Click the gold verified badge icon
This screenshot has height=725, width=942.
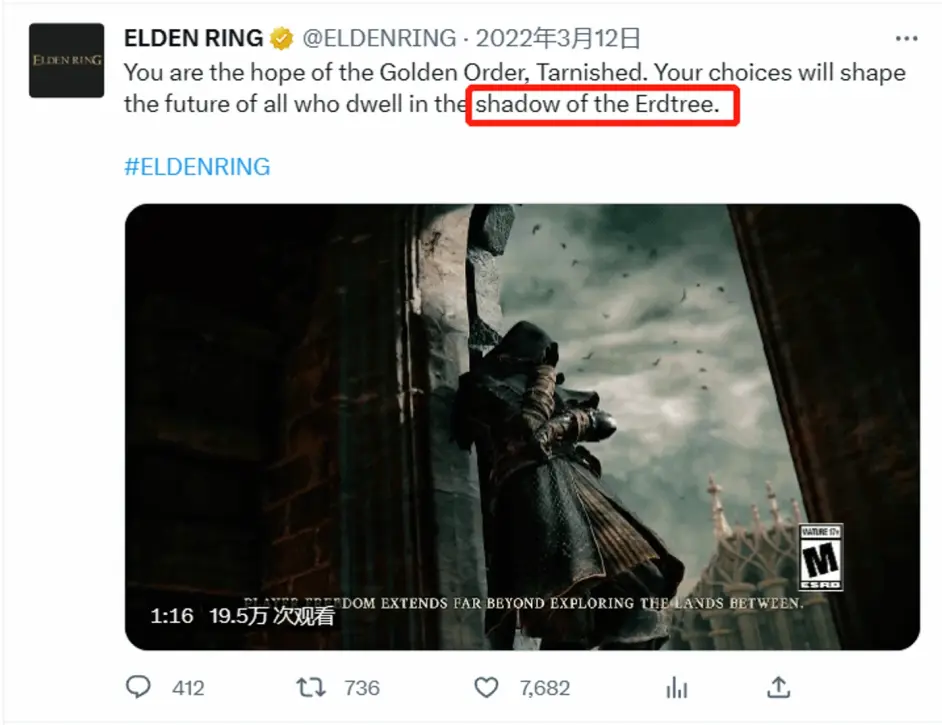pyautogui.click(x=281, y=38)
